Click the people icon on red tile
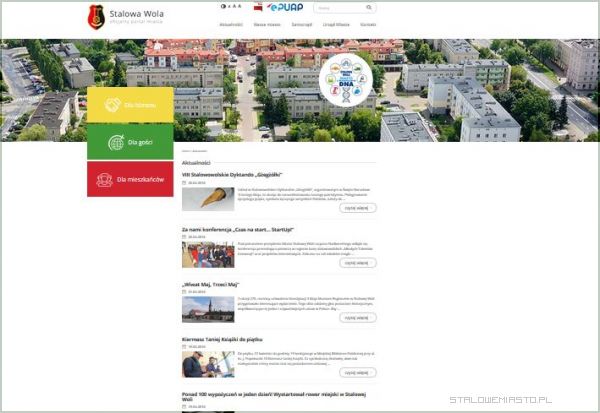 click(x=103, y=180)
